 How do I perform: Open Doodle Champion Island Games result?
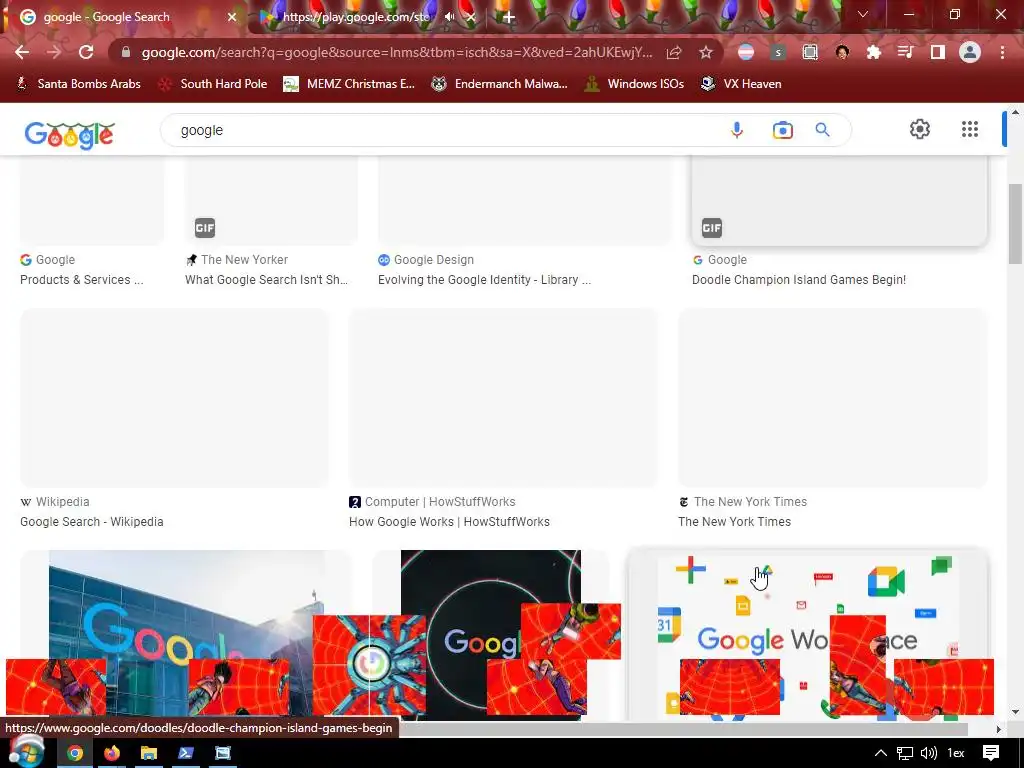pos(799,280)
